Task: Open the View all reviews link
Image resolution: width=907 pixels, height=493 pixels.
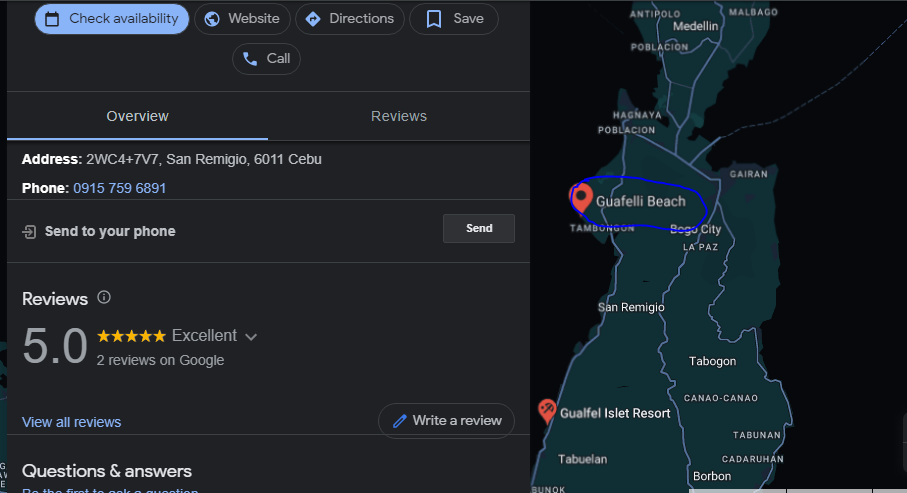Action: 71,422
